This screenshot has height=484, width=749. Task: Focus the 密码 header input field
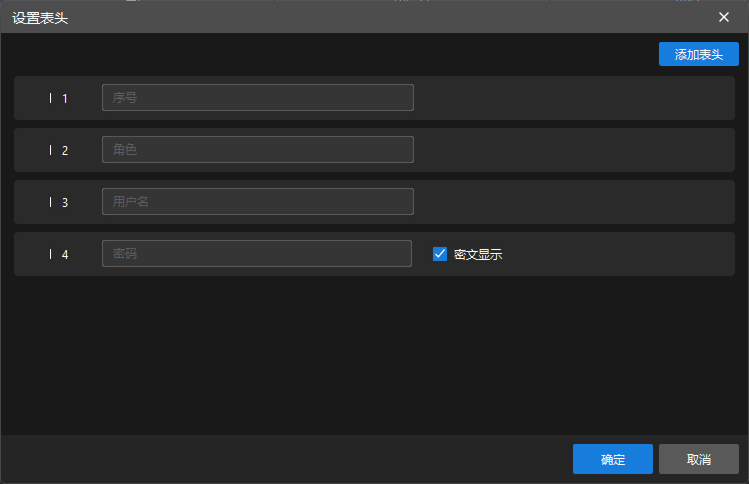click(x=256, y=254)
